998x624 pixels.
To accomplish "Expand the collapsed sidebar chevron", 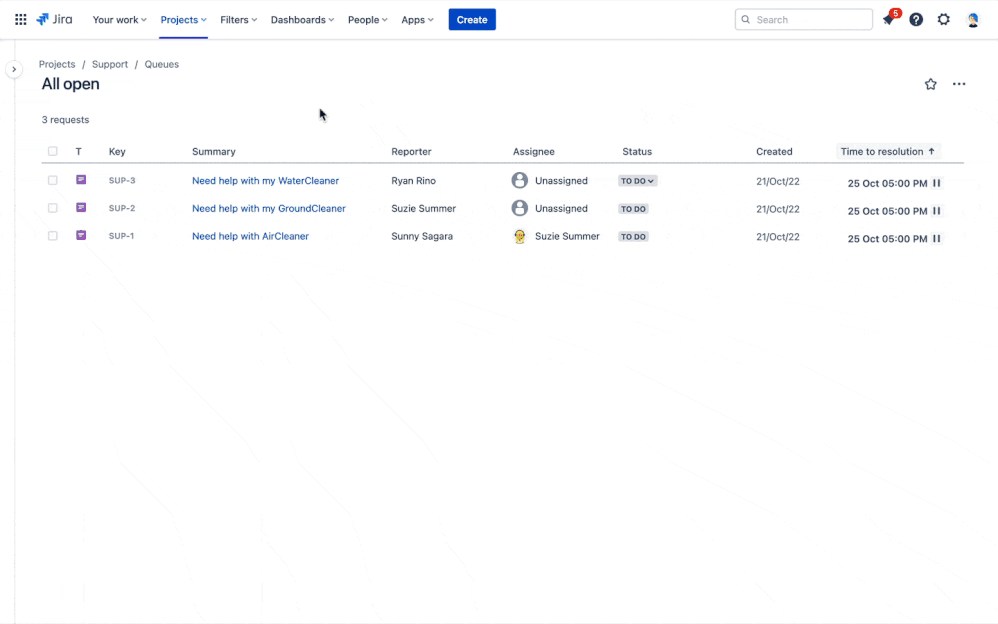I will pos(14,69).
